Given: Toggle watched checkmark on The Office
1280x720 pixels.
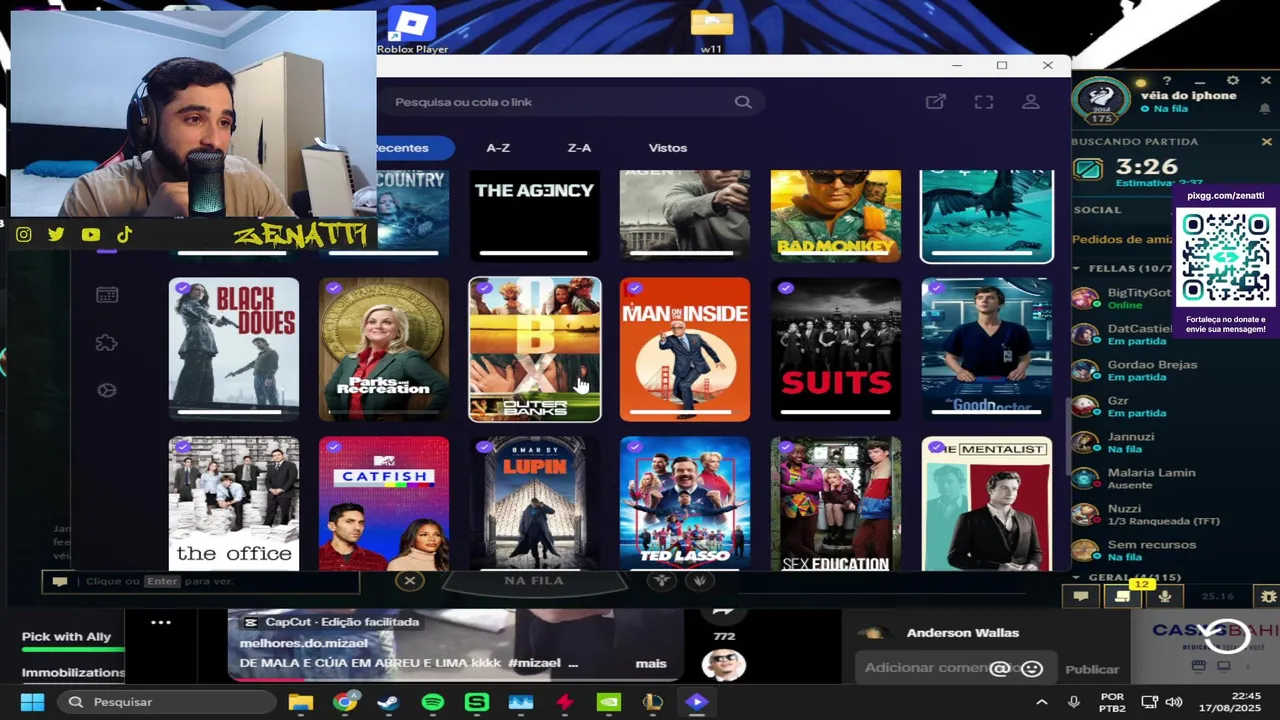Looking at the screenshot, I should click(183, 447).
